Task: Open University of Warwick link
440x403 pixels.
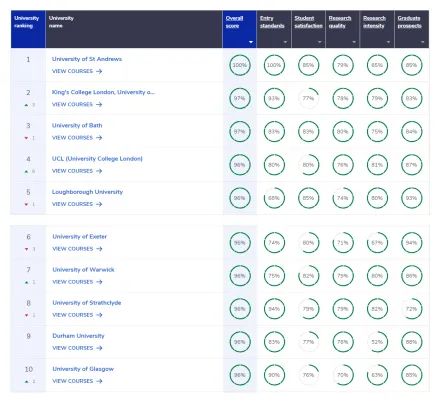Action: click(83, 269)
